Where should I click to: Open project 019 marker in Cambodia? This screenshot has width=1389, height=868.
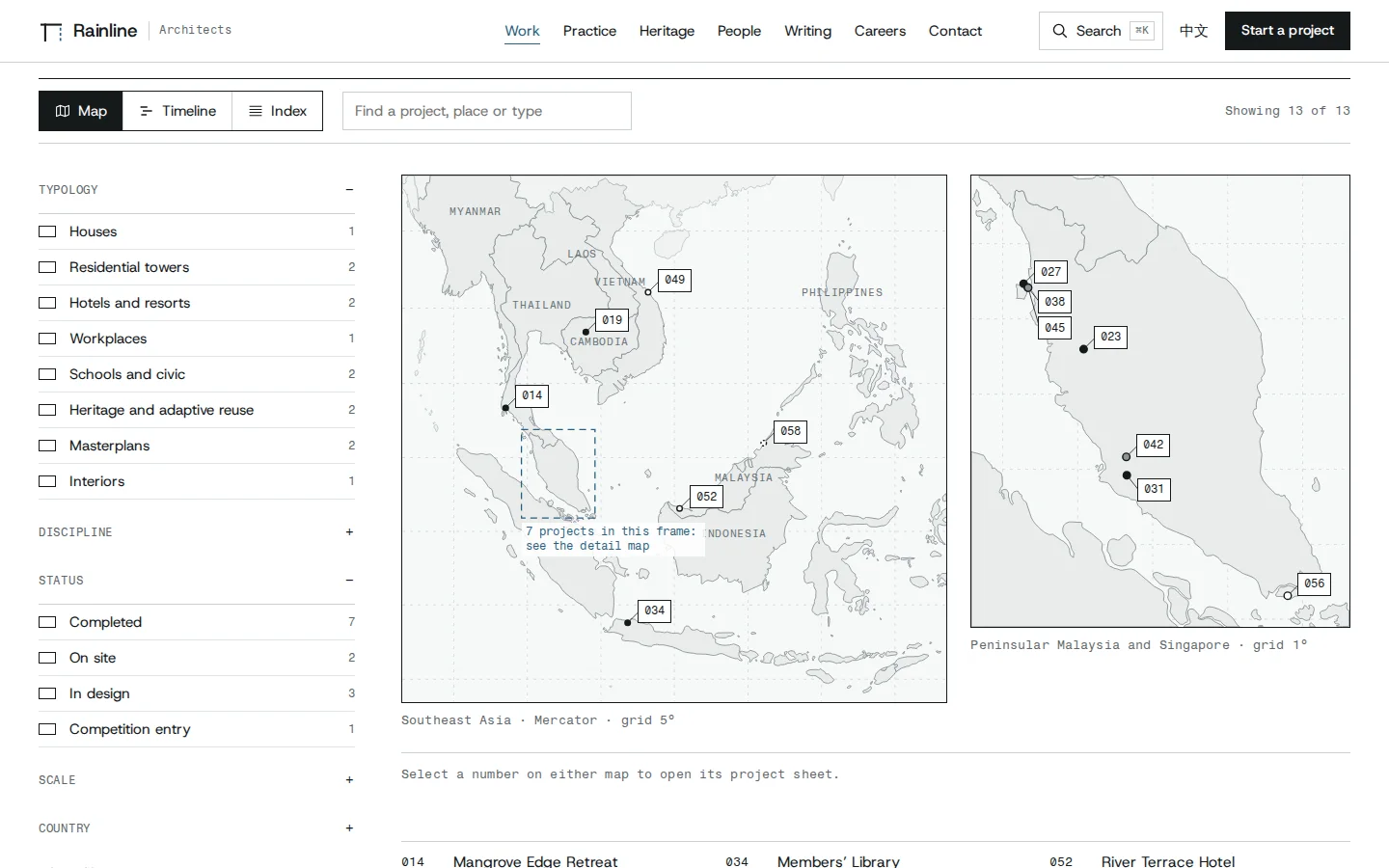click(612, 320)
